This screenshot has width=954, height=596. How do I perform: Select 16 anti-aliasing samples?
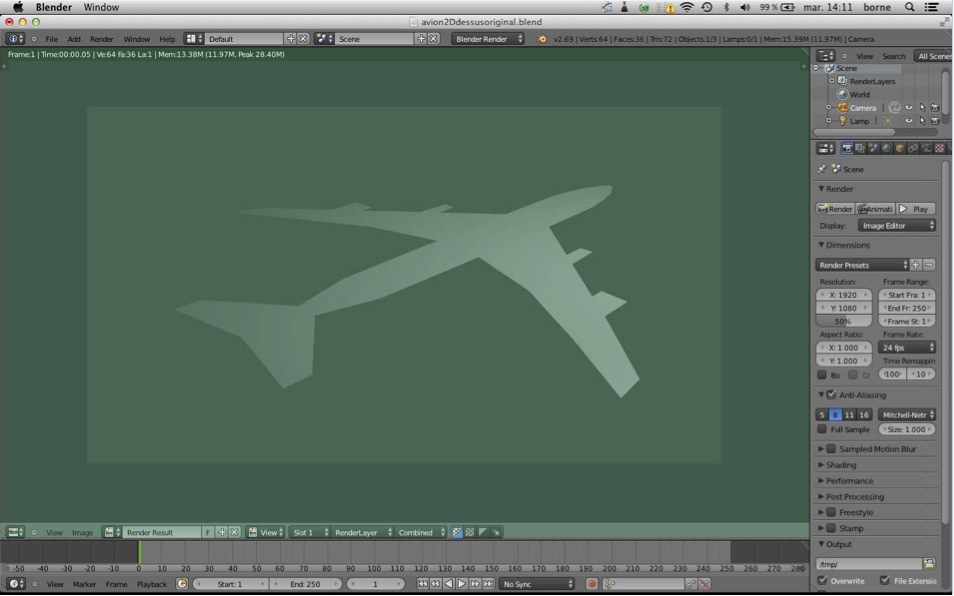pos(864,414)
